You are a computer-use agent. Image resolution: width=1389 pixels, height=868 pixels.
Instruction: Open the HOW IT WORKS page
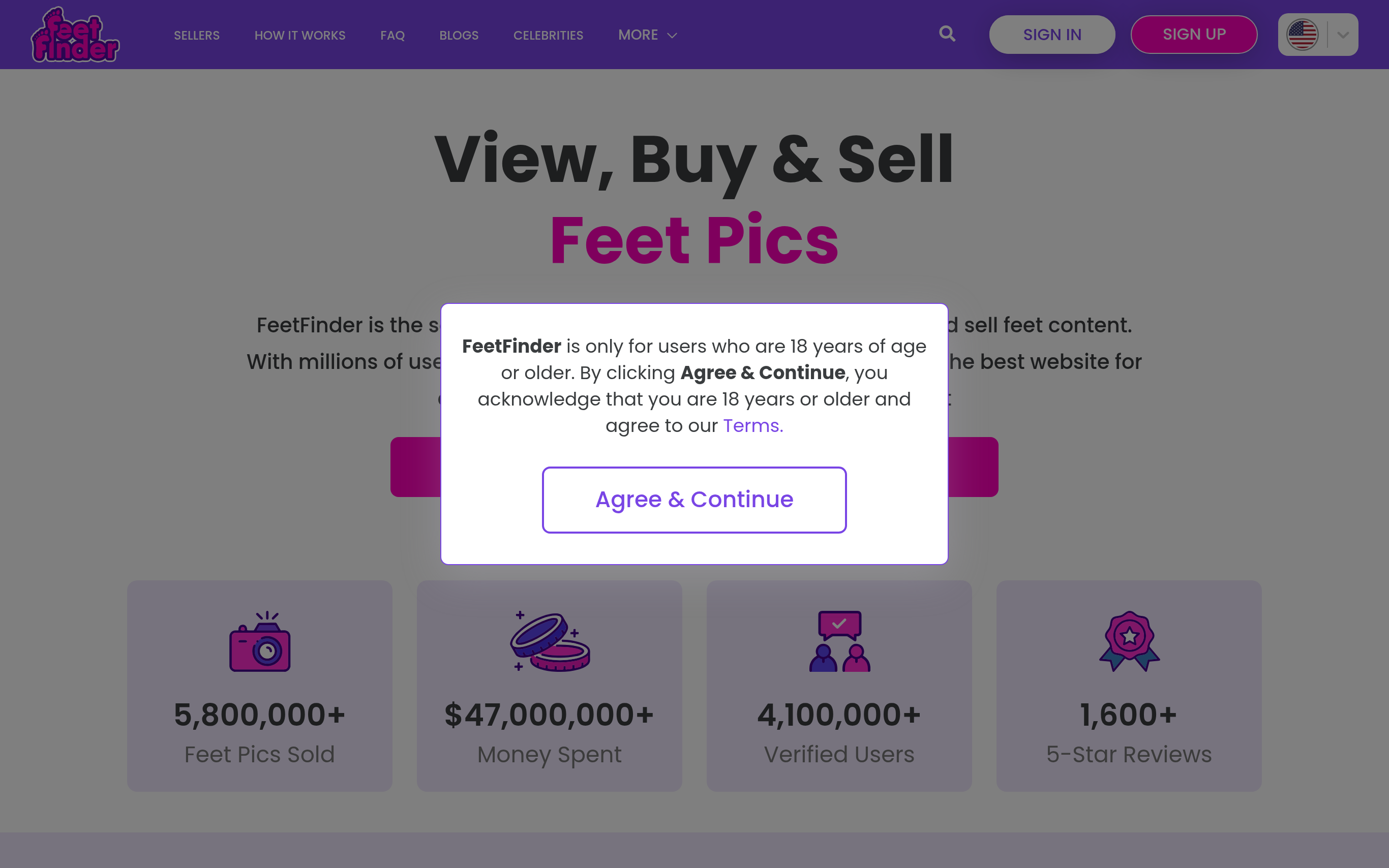coord(300,36)
